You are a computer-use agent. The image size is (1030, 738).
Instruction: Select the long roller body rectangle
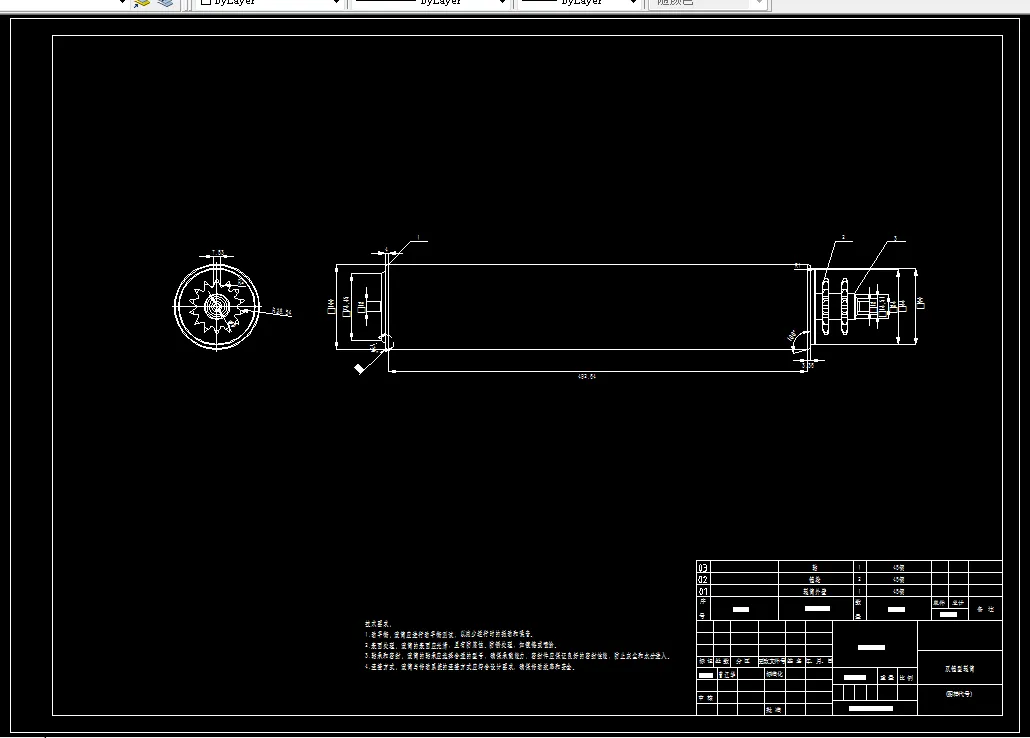click(x=598, y=307)
